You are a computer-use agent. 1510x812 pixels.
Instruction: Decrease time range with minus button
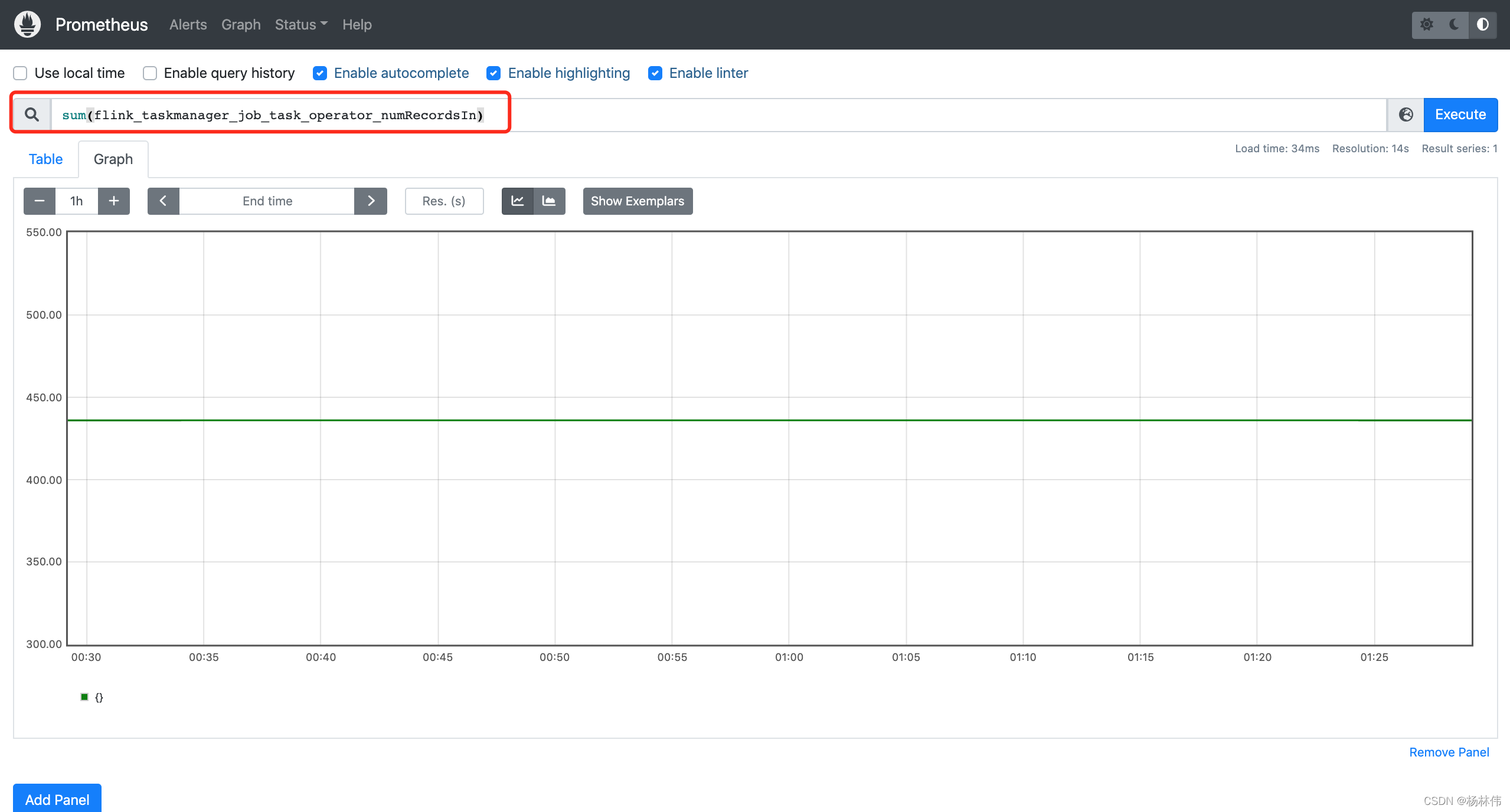pyautogui.click(x=40, y=201)
